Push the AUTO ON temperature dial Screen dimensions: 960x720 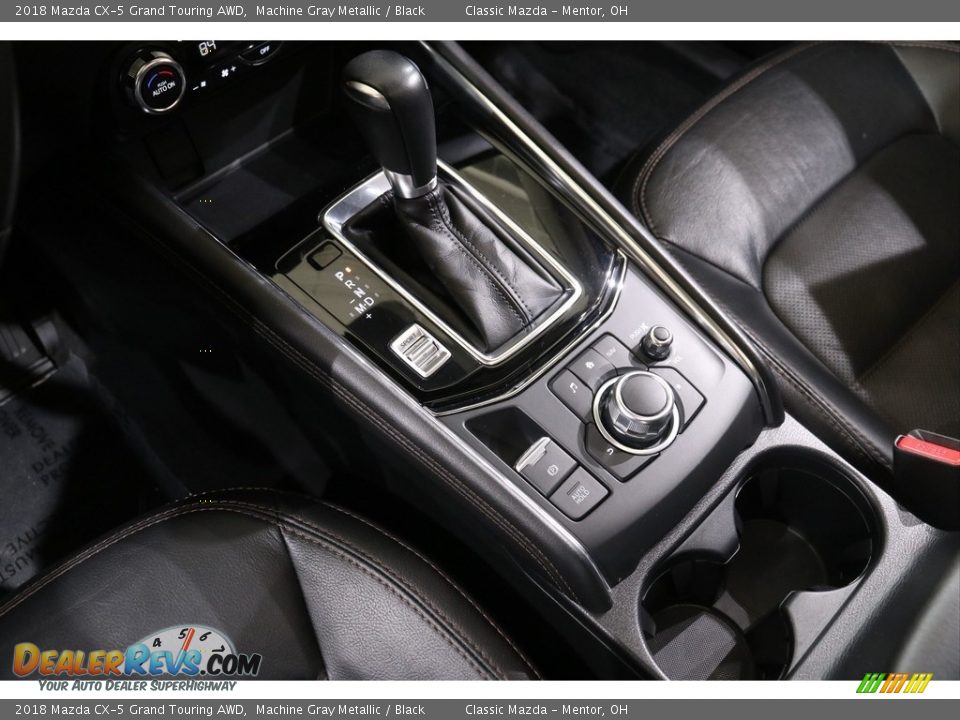coord(160,84)
